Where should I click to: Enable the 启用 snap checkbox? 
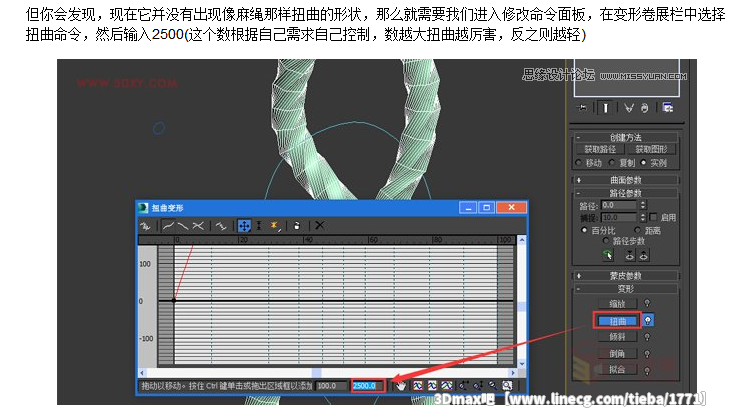653,217
